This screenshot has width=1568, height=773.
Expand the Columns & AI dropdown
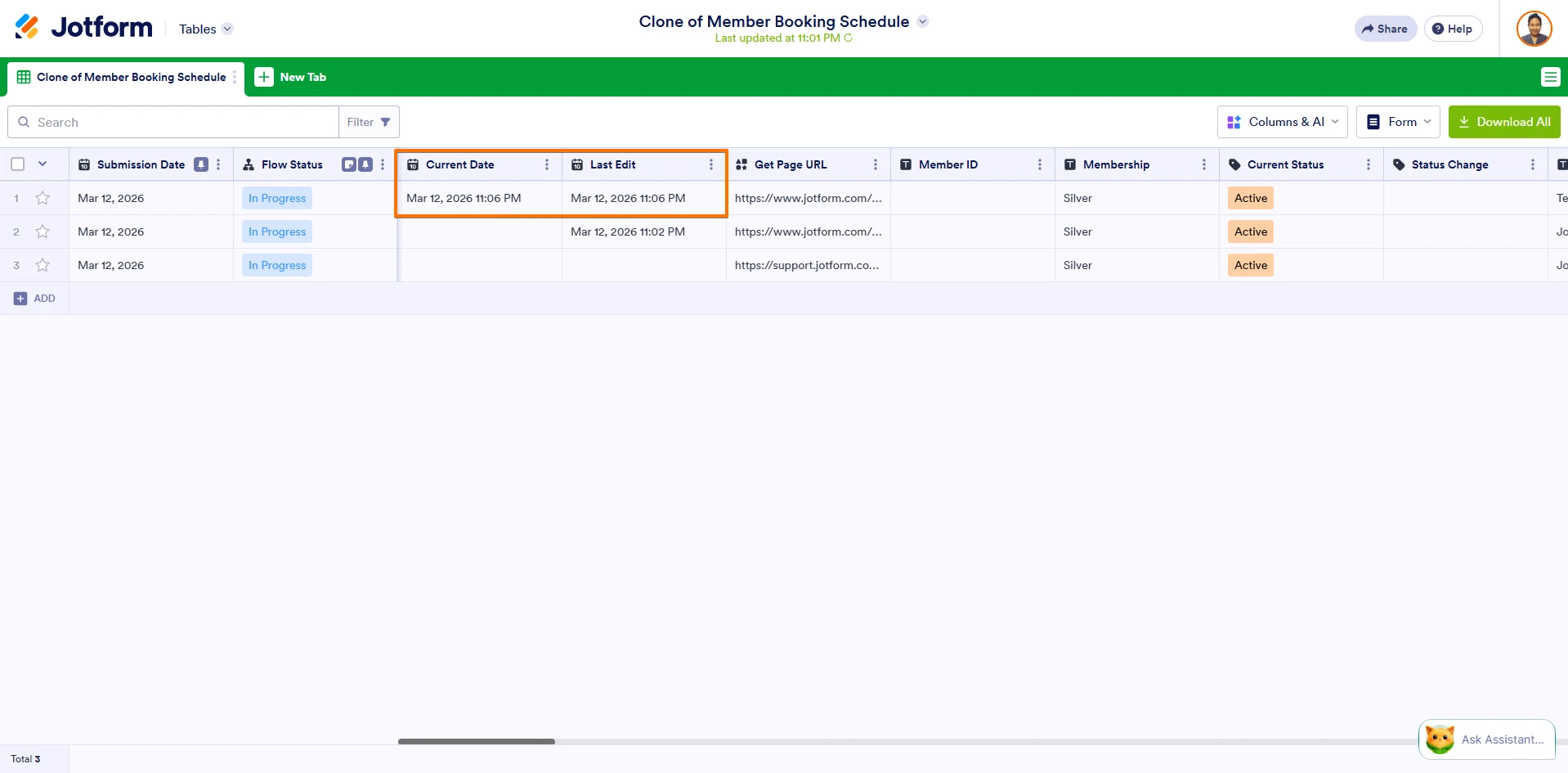pos(1282,121)
